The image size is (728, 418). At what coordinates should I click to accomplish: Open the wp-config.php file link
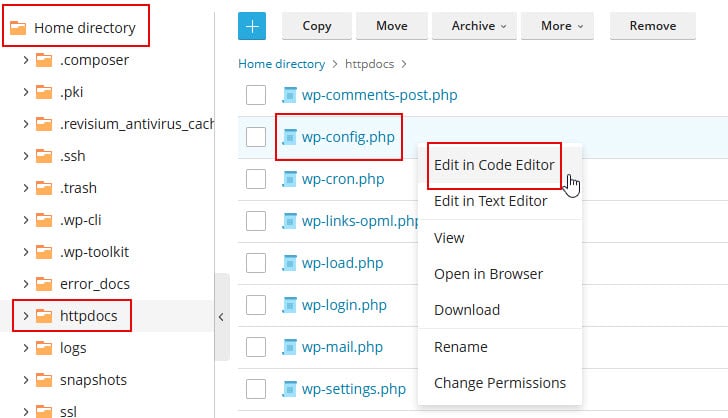tap(348, 137)
